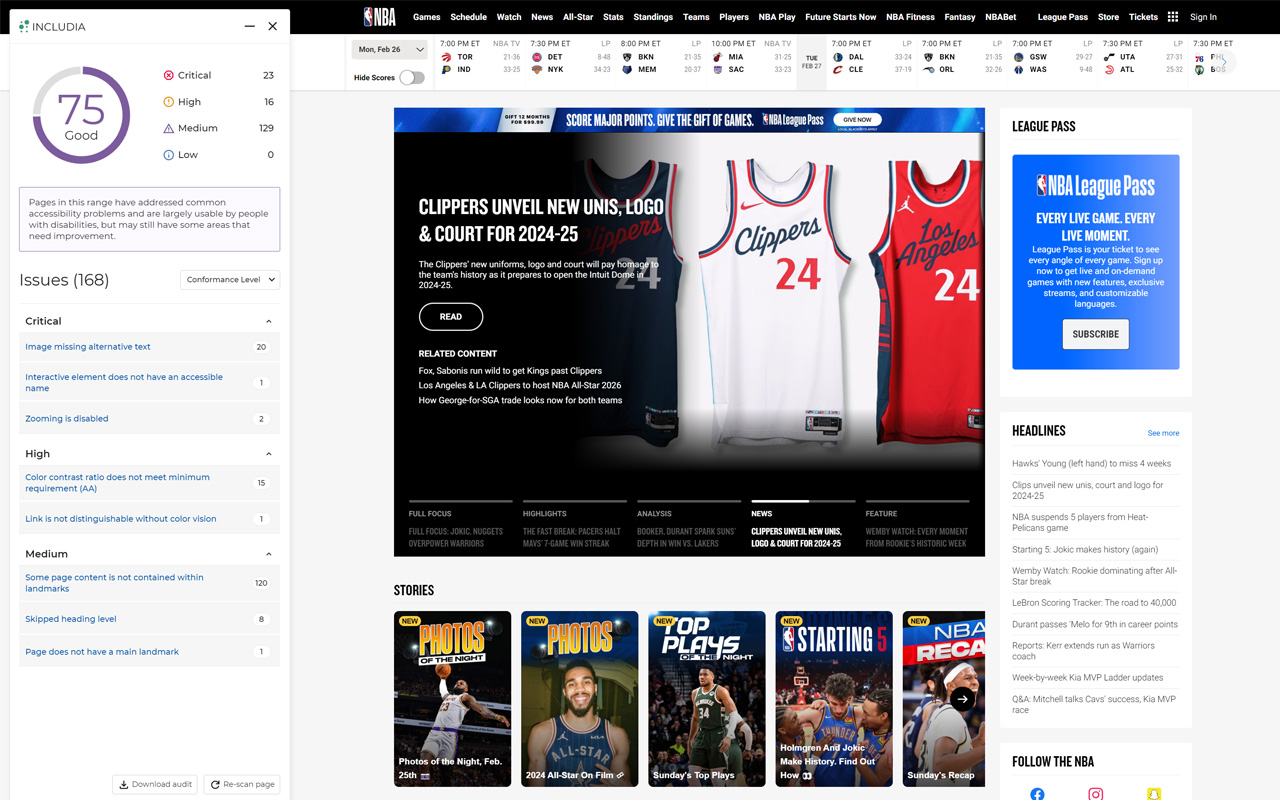The image size is (1280, 800).
Task: Open the Schedule menu item
Action: click(x=468, y=17)
